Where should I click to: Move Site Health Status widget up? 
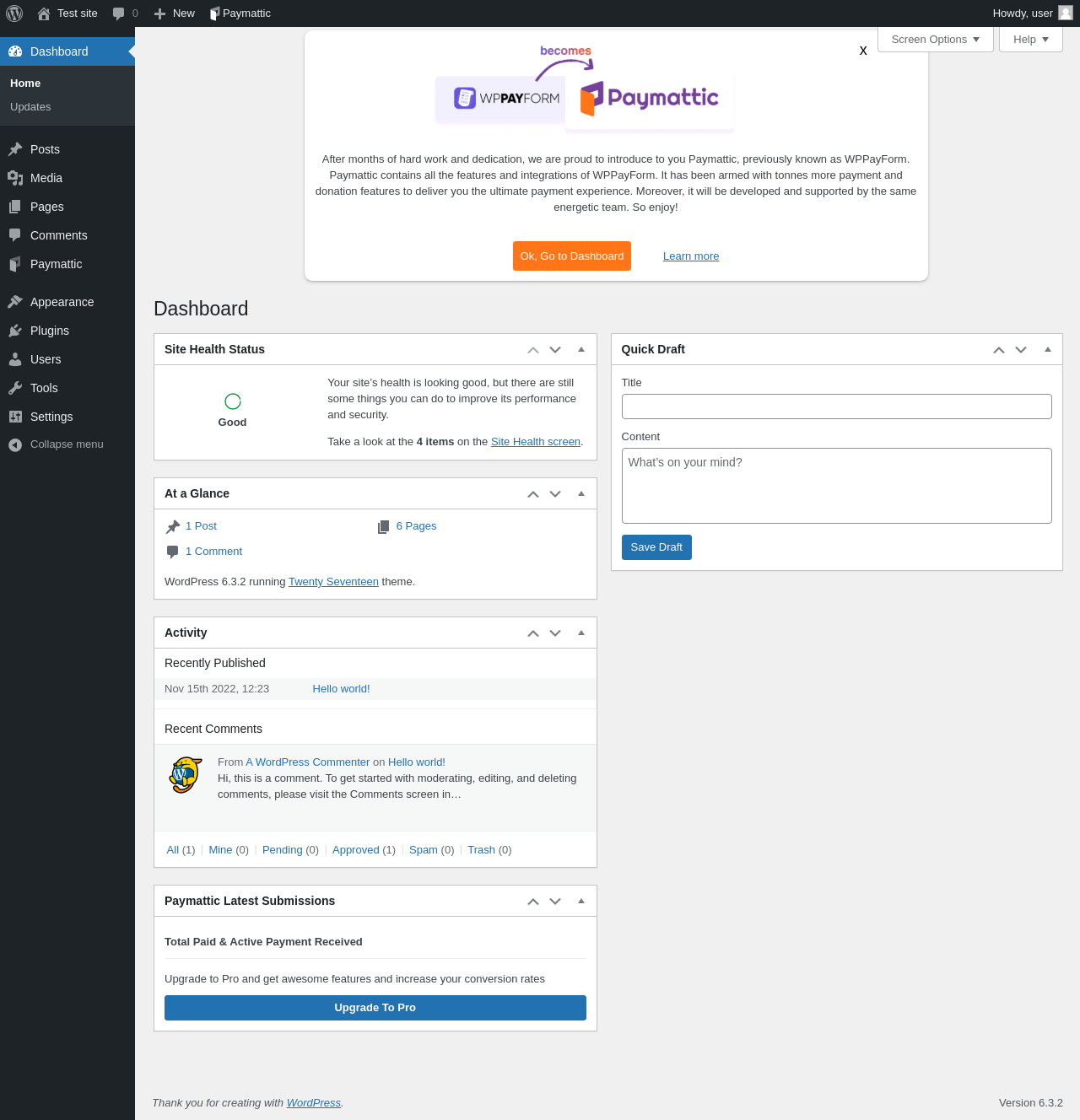click(533, 349)
